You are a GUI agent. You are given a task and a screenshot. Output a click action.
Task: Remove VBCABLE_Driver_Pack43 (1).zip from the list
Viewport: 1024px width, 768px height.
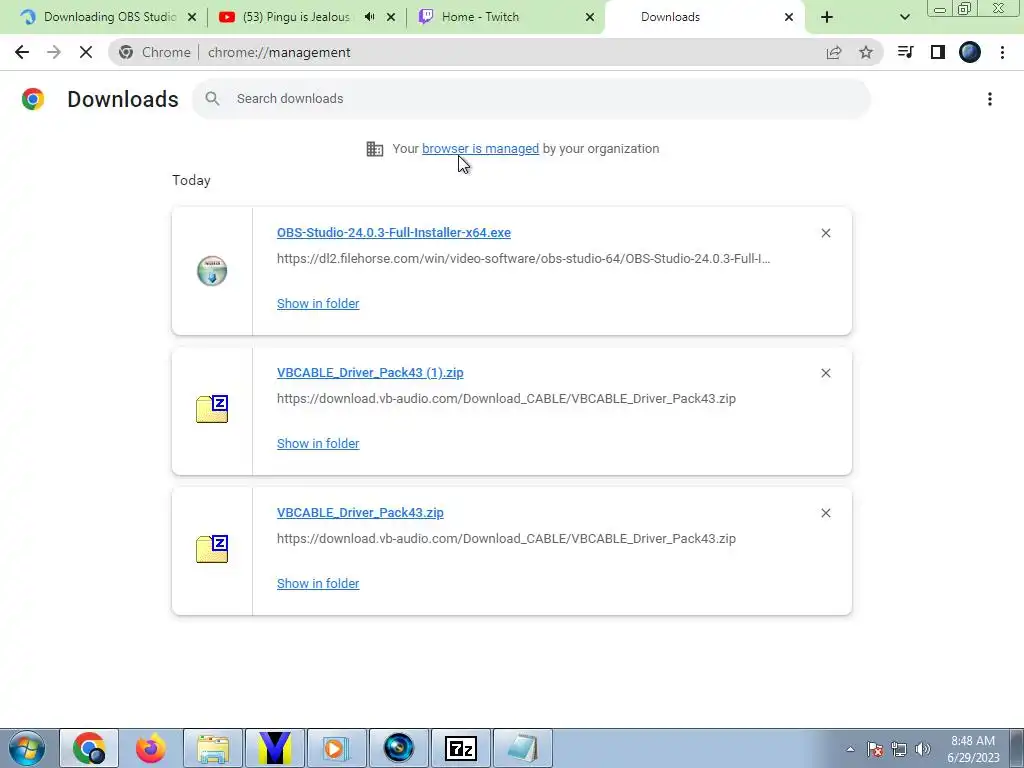[x=826, y=373]
